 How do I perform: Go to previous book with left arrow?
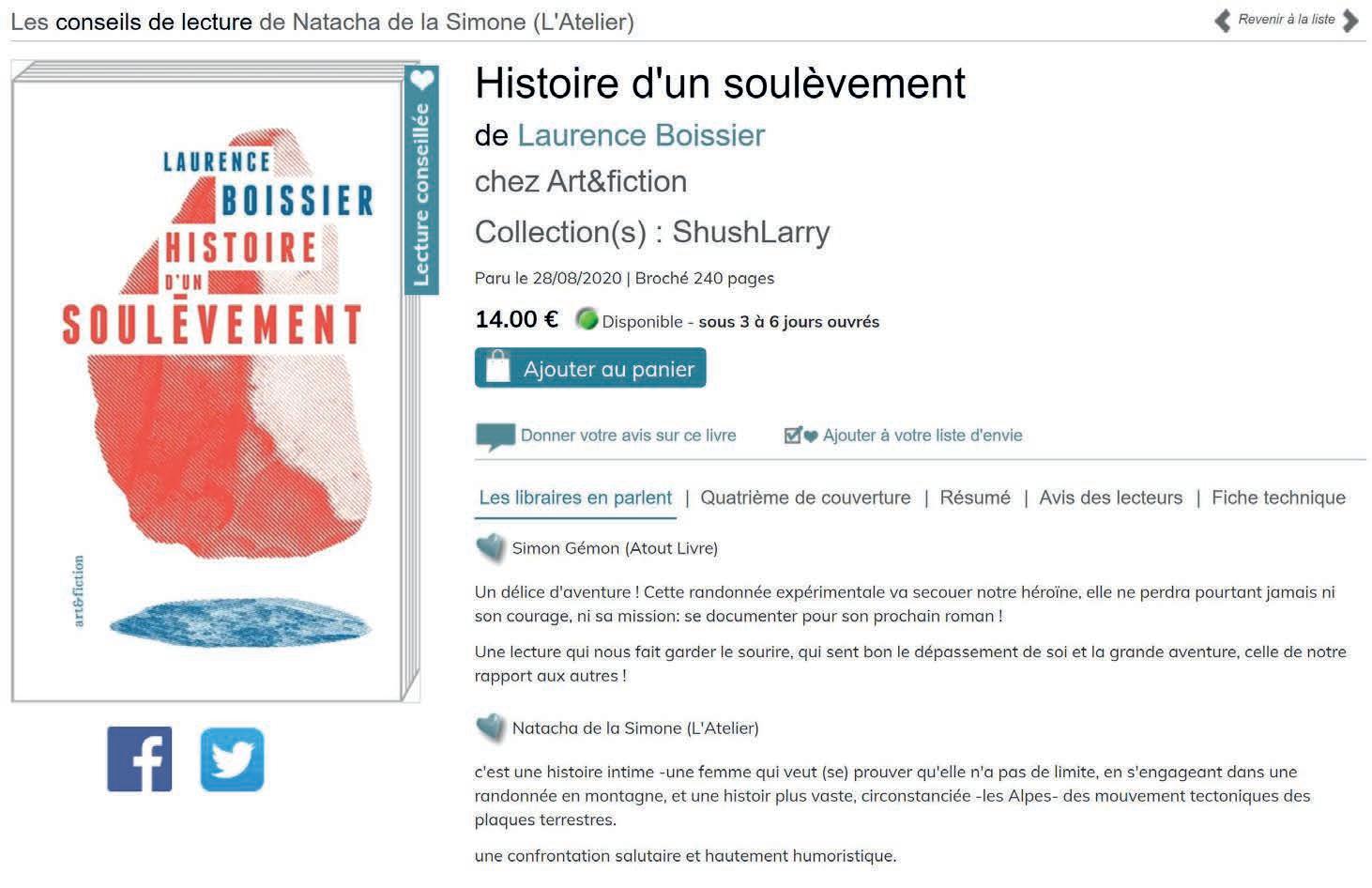pyautogui.click(x=1222, y=21)
